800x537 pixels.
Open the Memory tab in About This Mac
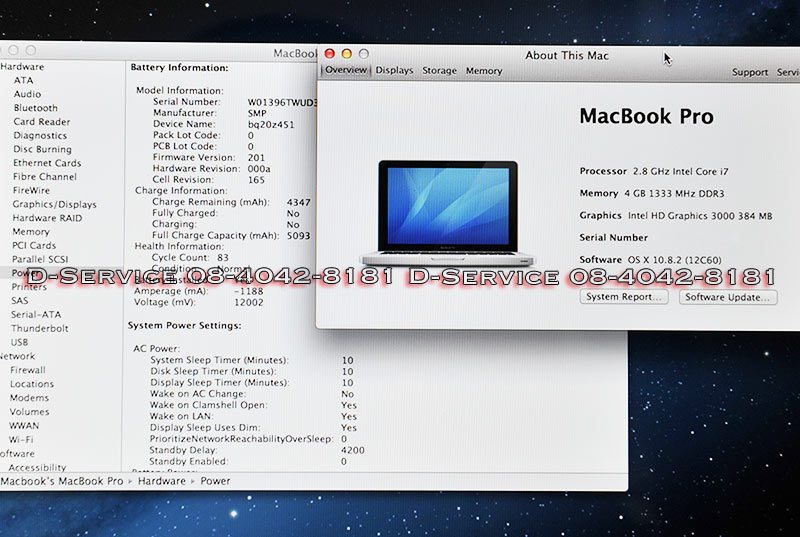point(484,71)
